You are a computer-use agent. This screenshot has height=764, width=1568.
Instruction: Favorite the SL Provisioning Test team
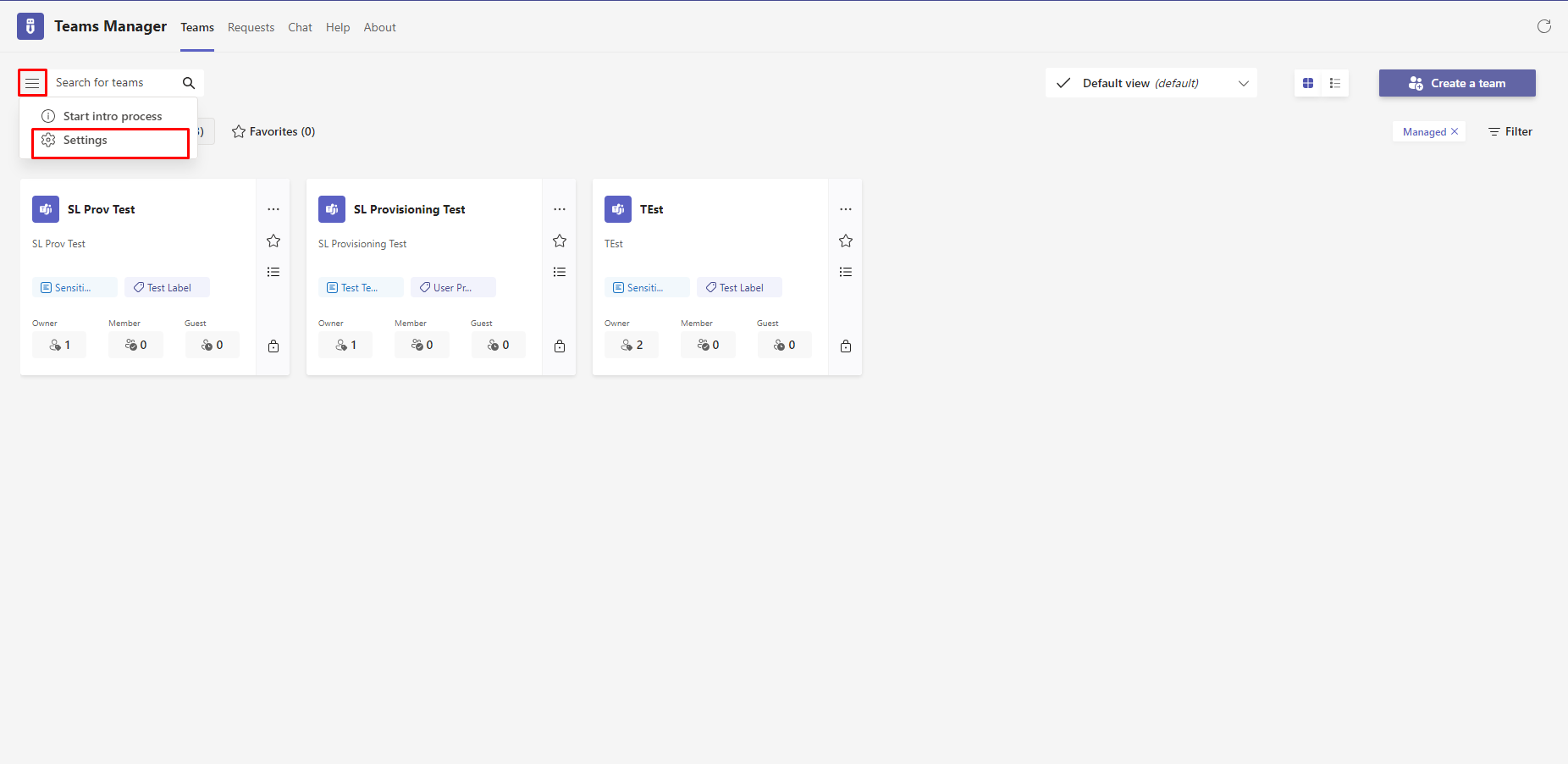pyautogui.click(x=560, y=241)
